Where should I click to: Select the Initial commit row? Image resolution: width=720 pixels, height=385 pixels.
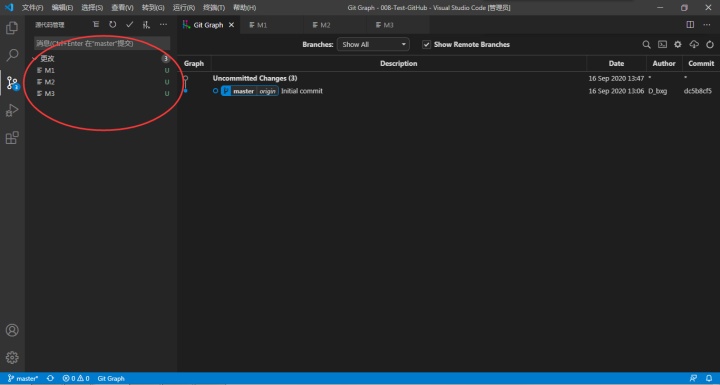click(448, 91)
